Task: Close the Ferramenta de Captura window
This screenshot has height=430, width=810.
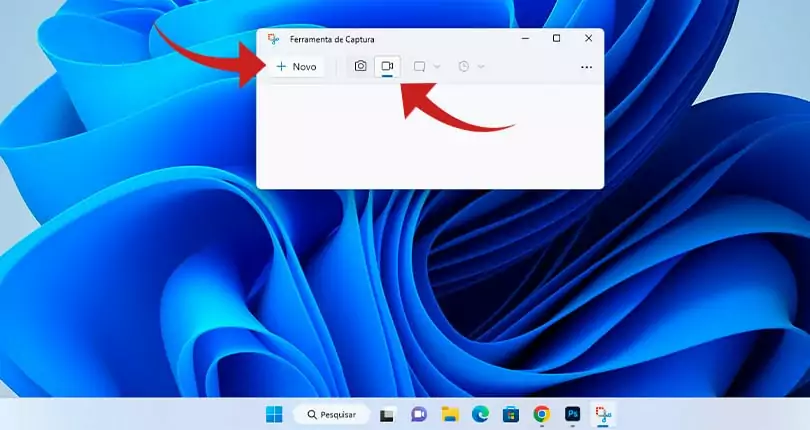Action: [588, 38]
